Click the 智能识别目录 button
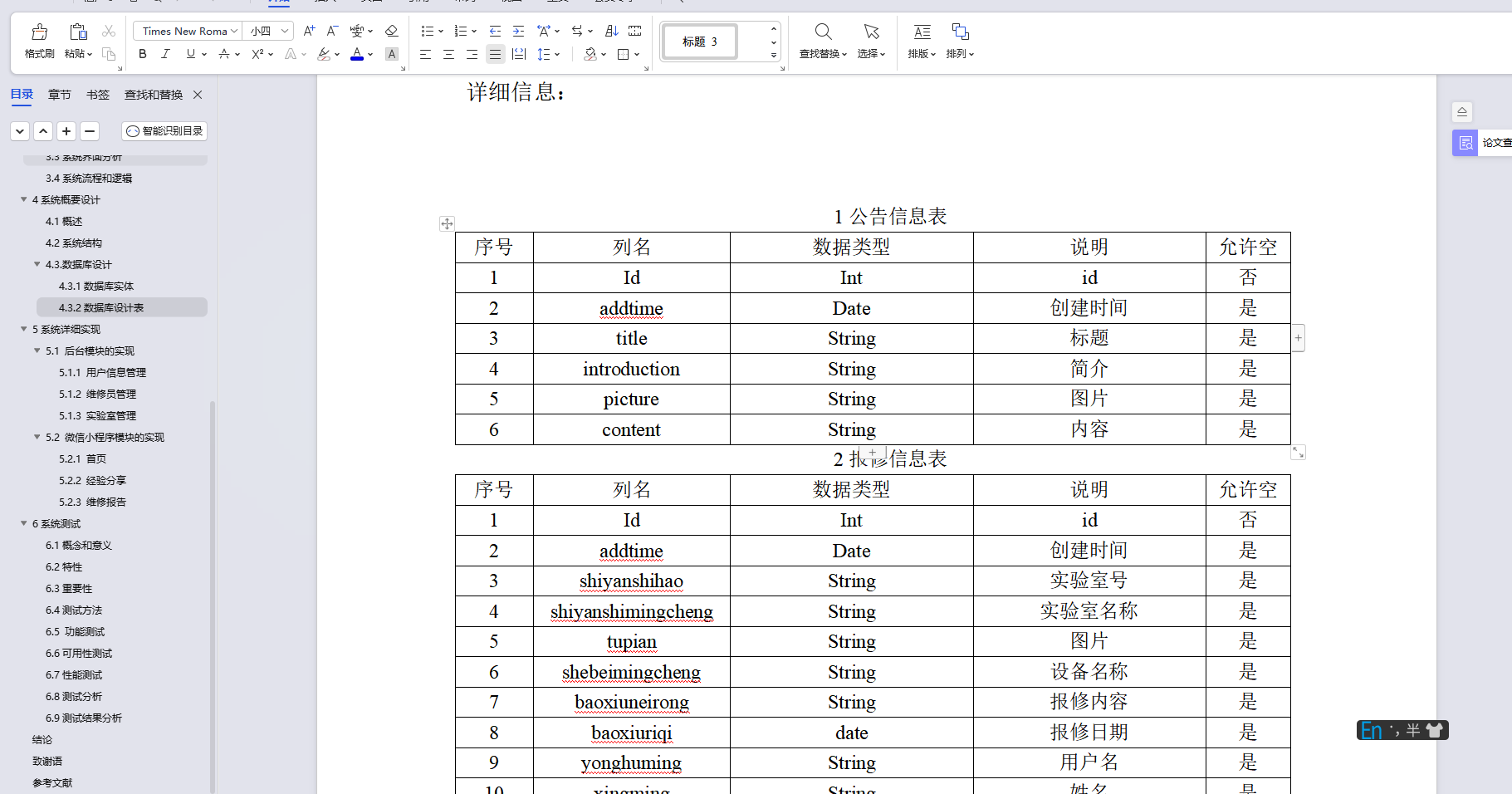Image resolution: width=1512 pixels, height=794 pixels. pos(164,130)
